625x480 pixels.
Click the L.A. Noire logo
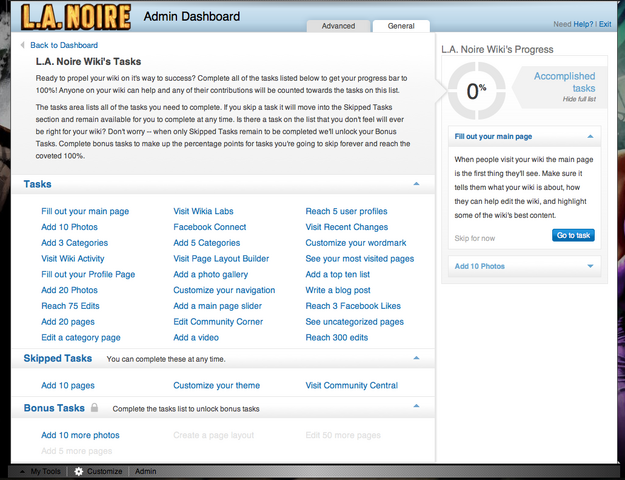[76, 17]
